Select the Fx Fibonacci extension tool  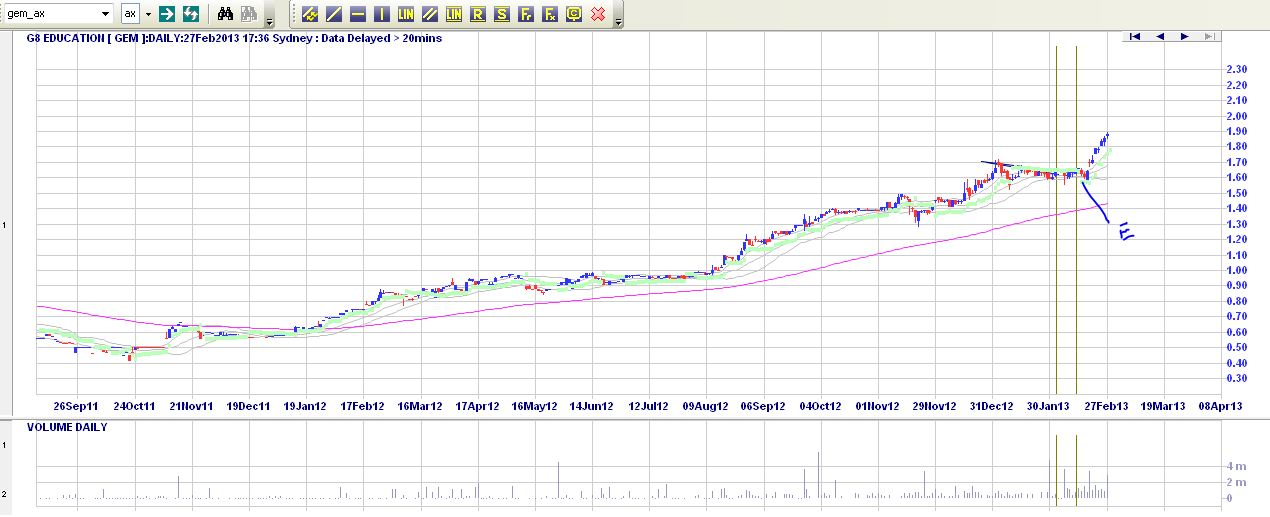click(x=550, y=14)
